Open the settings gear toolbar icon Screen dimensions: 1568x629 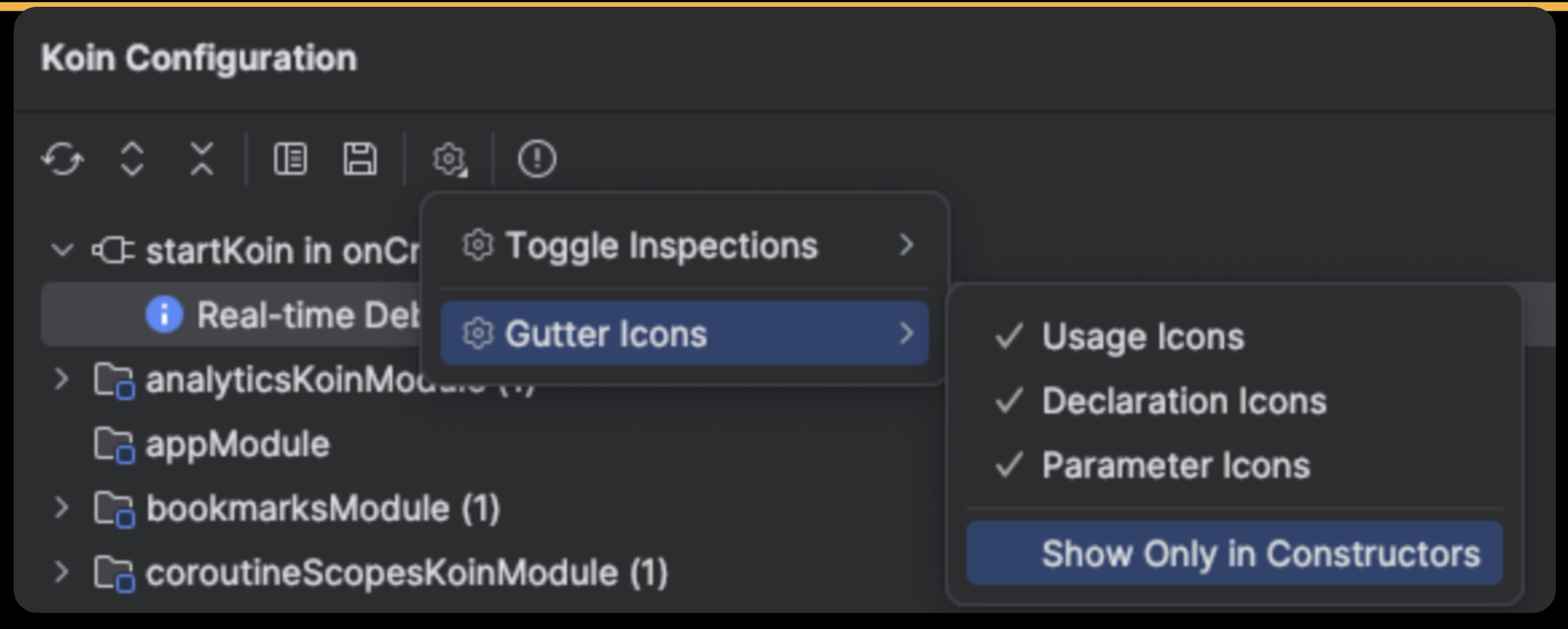(450, 160)
